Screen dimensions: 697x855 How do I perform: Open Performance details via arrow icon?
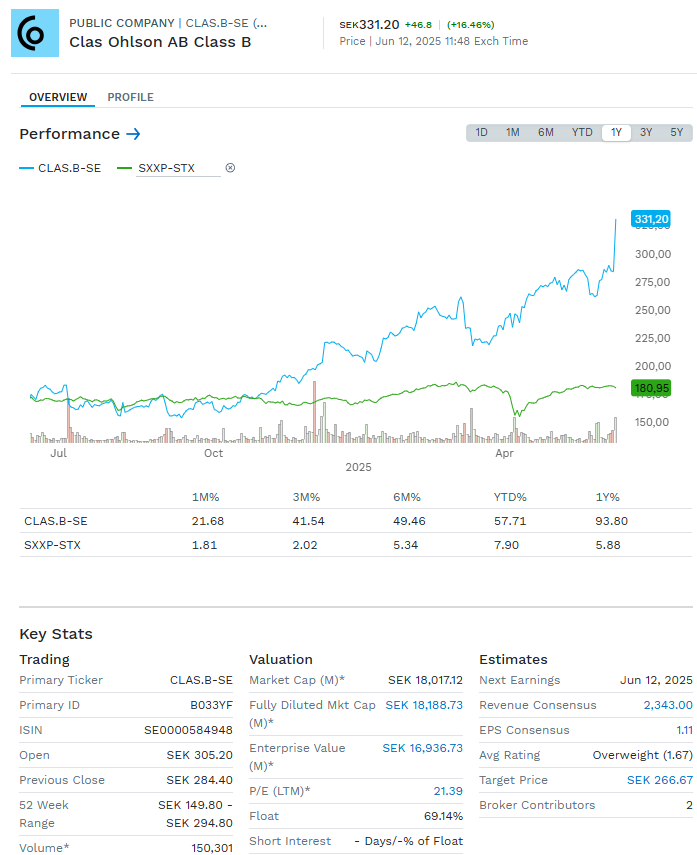133,134
